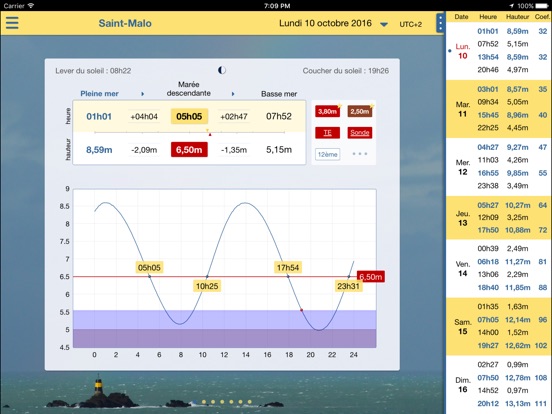Tap the TE button
The image size is (552, 414).
[x=327, y=133]
